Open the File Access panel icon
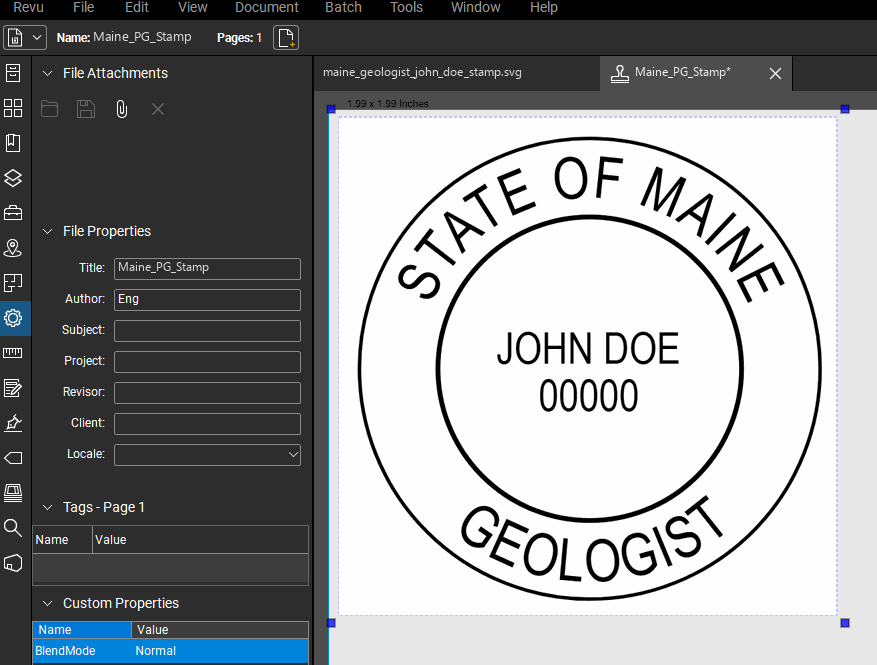 13,73
